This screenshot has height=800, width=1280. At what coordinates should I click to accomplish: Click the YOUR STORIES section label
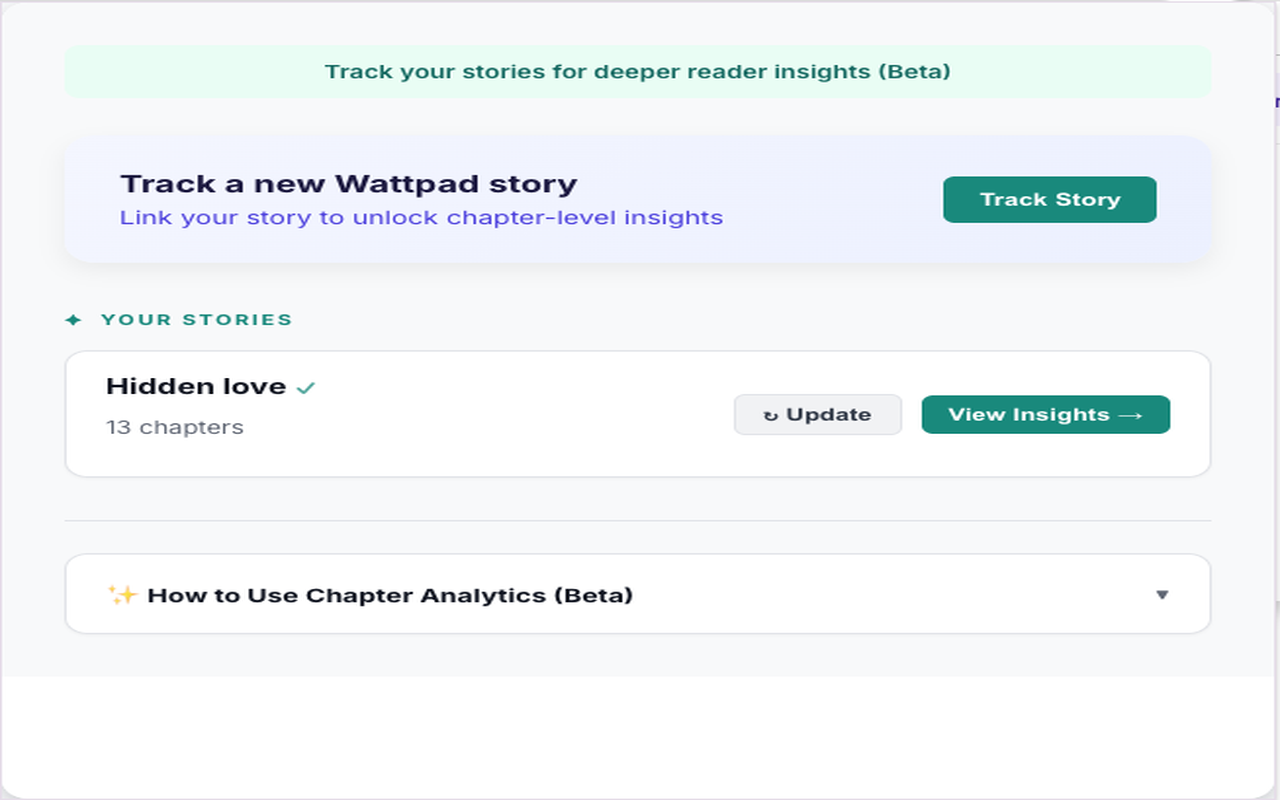pos(196,320)
